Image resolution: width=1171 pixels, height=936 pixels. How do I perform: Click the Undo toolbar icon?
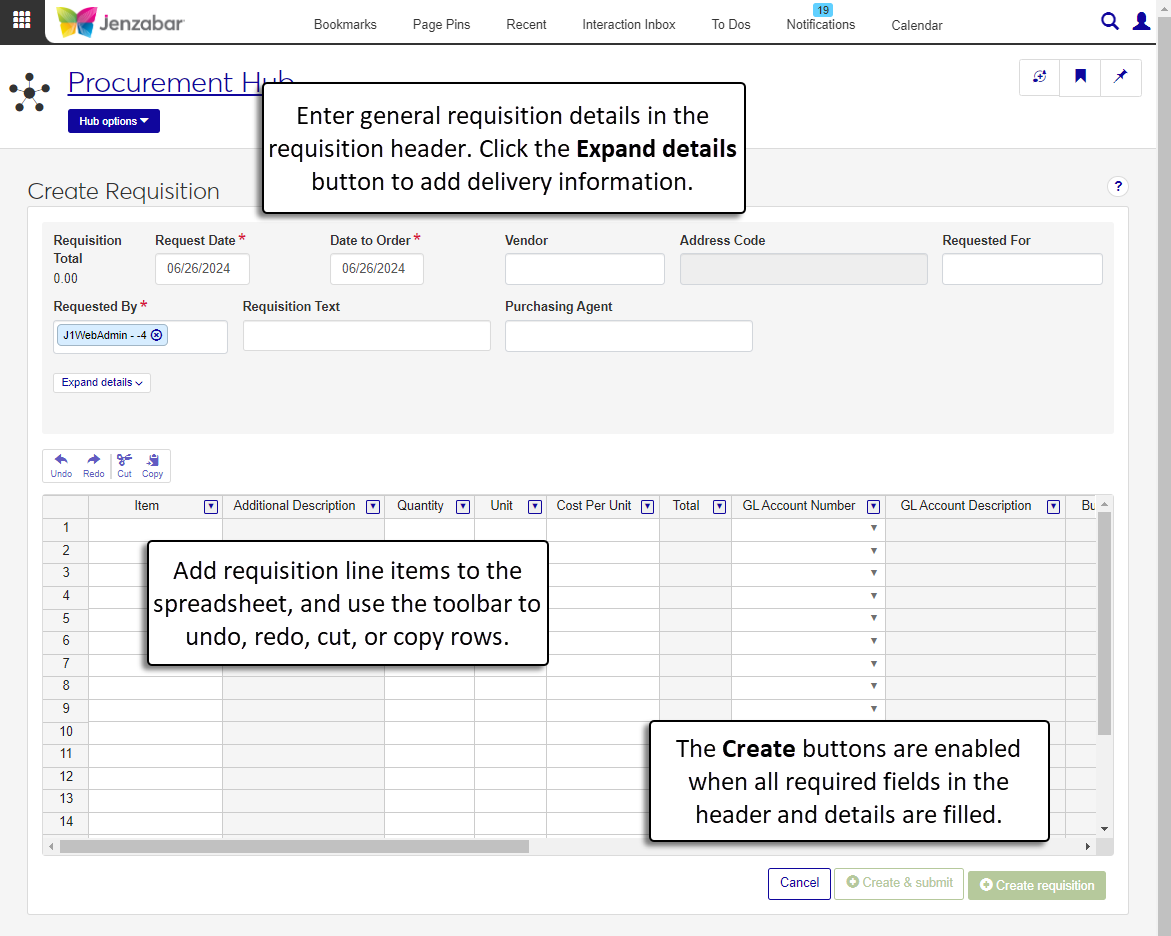61,465
